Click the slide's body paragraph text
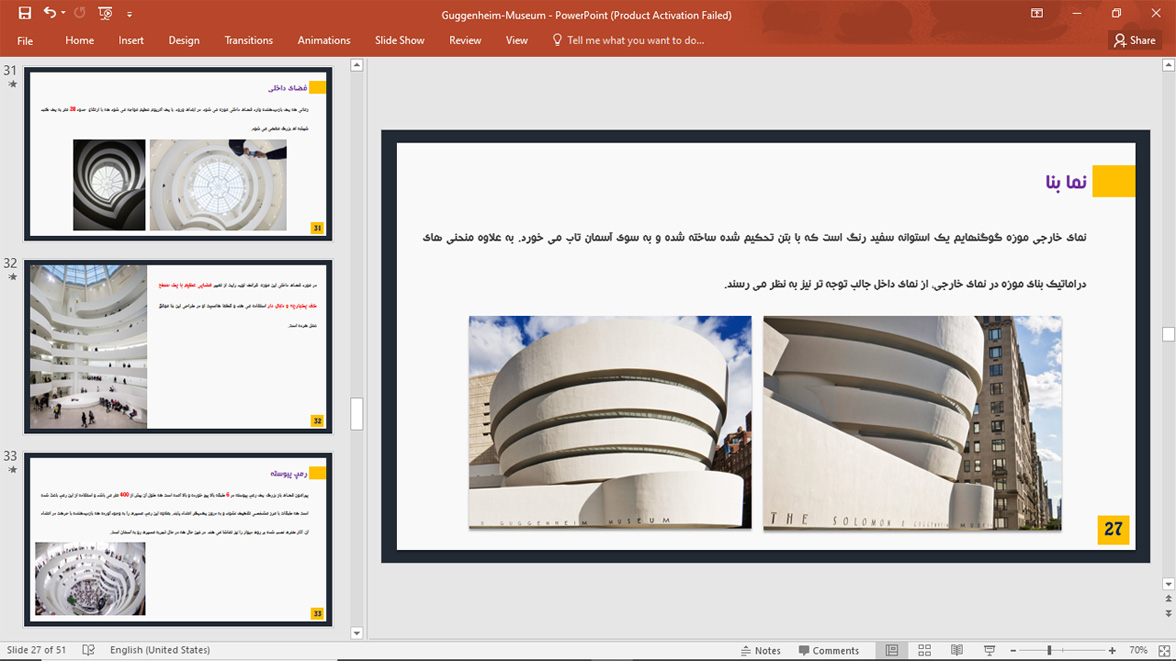1176x661 pixels. (754, 260)
